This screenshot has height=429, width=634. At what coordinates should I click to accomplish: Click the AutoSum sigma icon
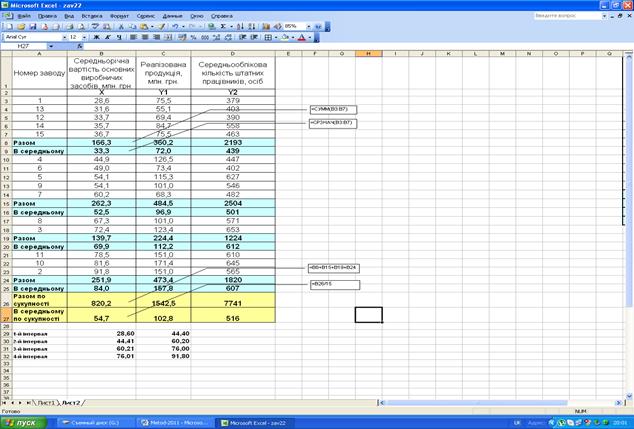pos(223,26)
